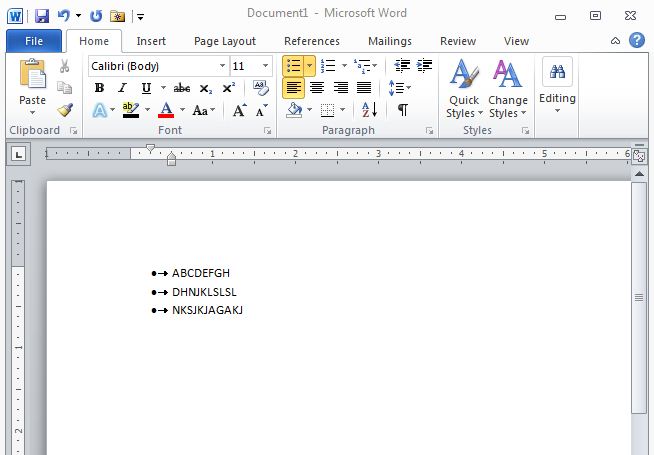This screenshot has width=654, height=455.
Task: Open the Word application icon menu
Action: (x=15, y=16)
